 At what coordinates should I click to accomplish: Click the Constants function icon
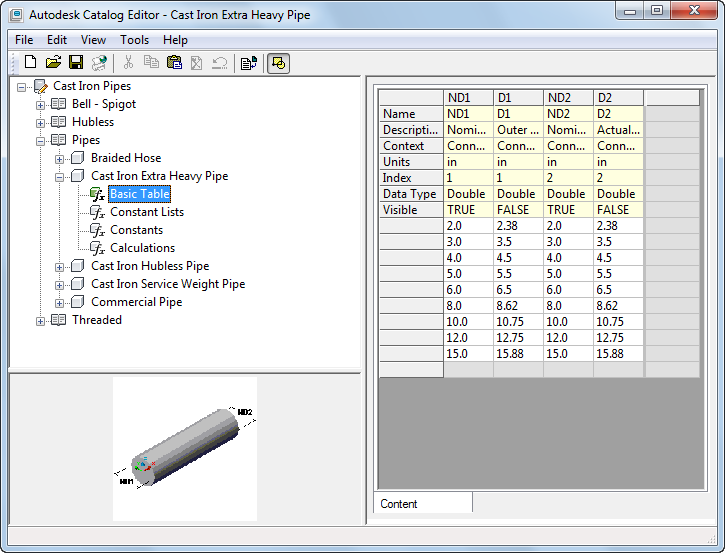(x=97, y=230)
